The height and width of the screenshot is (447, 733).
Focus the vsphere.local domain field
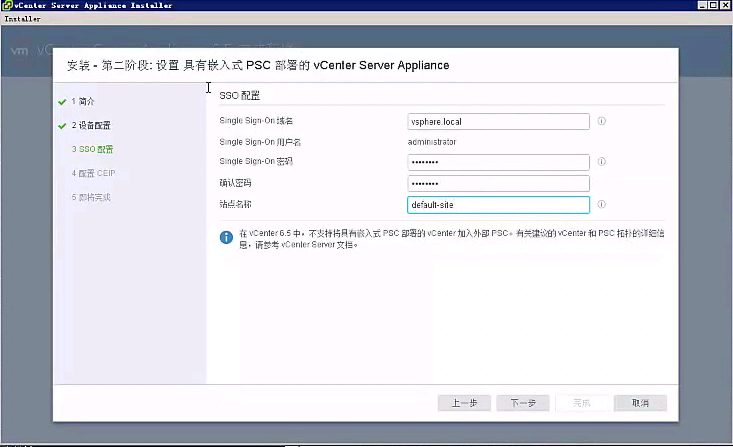498,122
